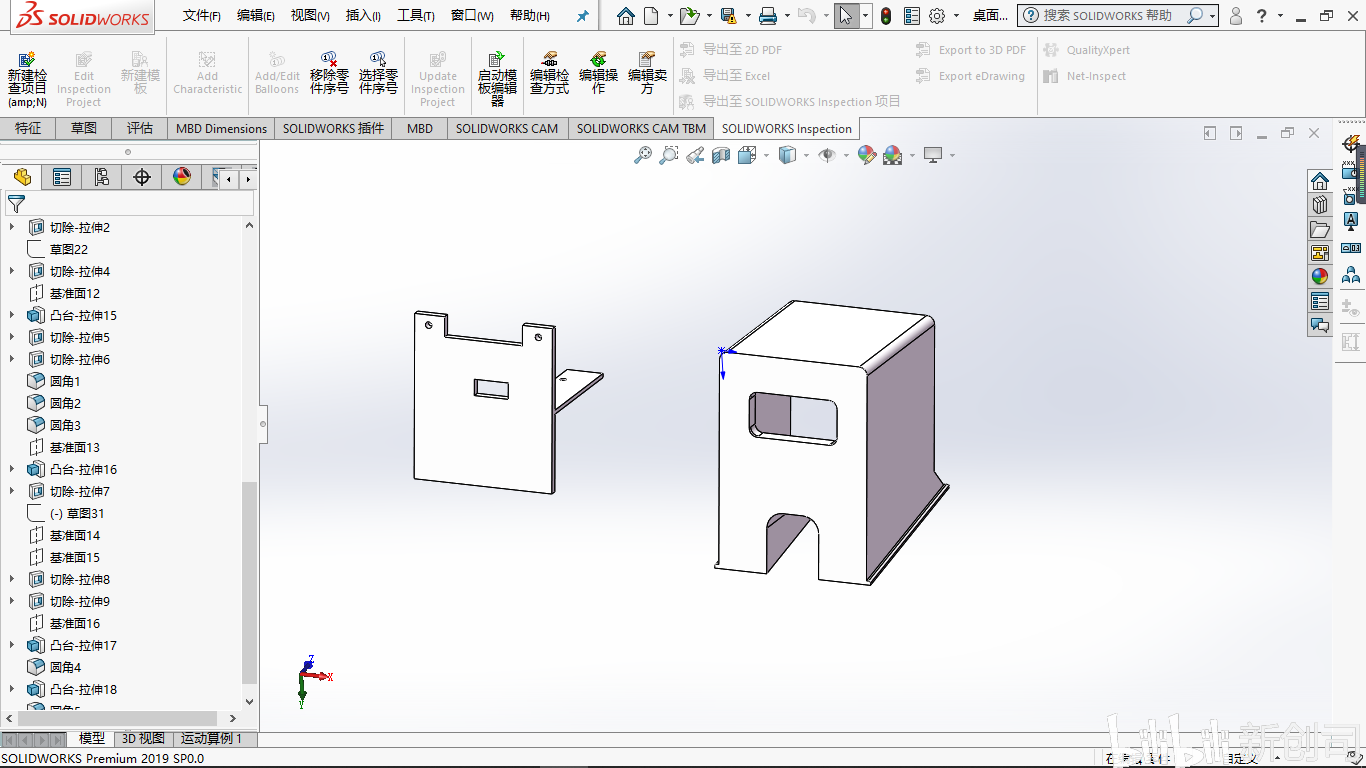Create a new document with the New icon
This screenshot has height=768, width=1366.
click(x=651, y=16)
